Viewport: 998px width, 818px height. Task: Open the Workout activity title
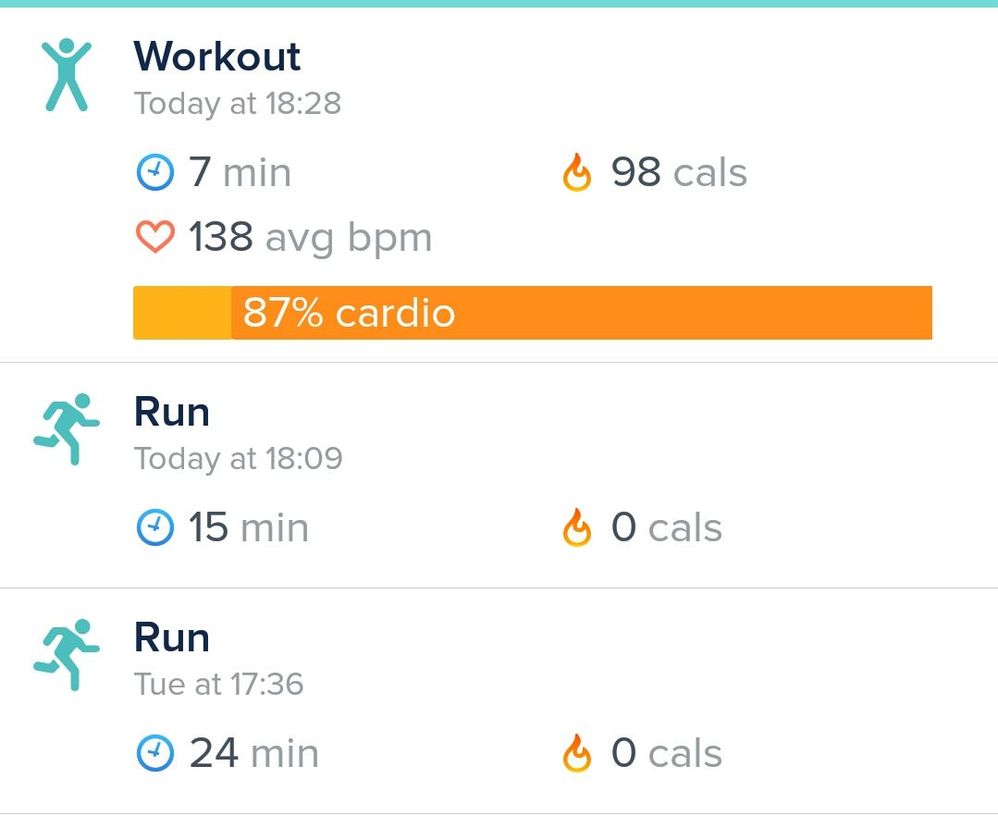(217, 56)
